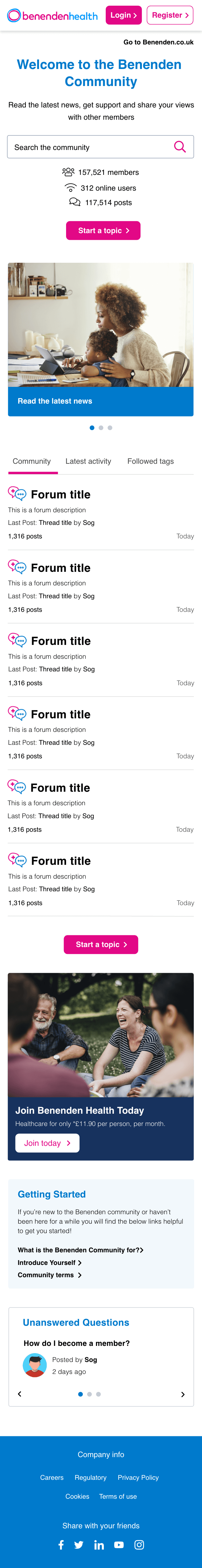Click the search magnifier icon
The image size is (202, 1568).
click(179, 147)
